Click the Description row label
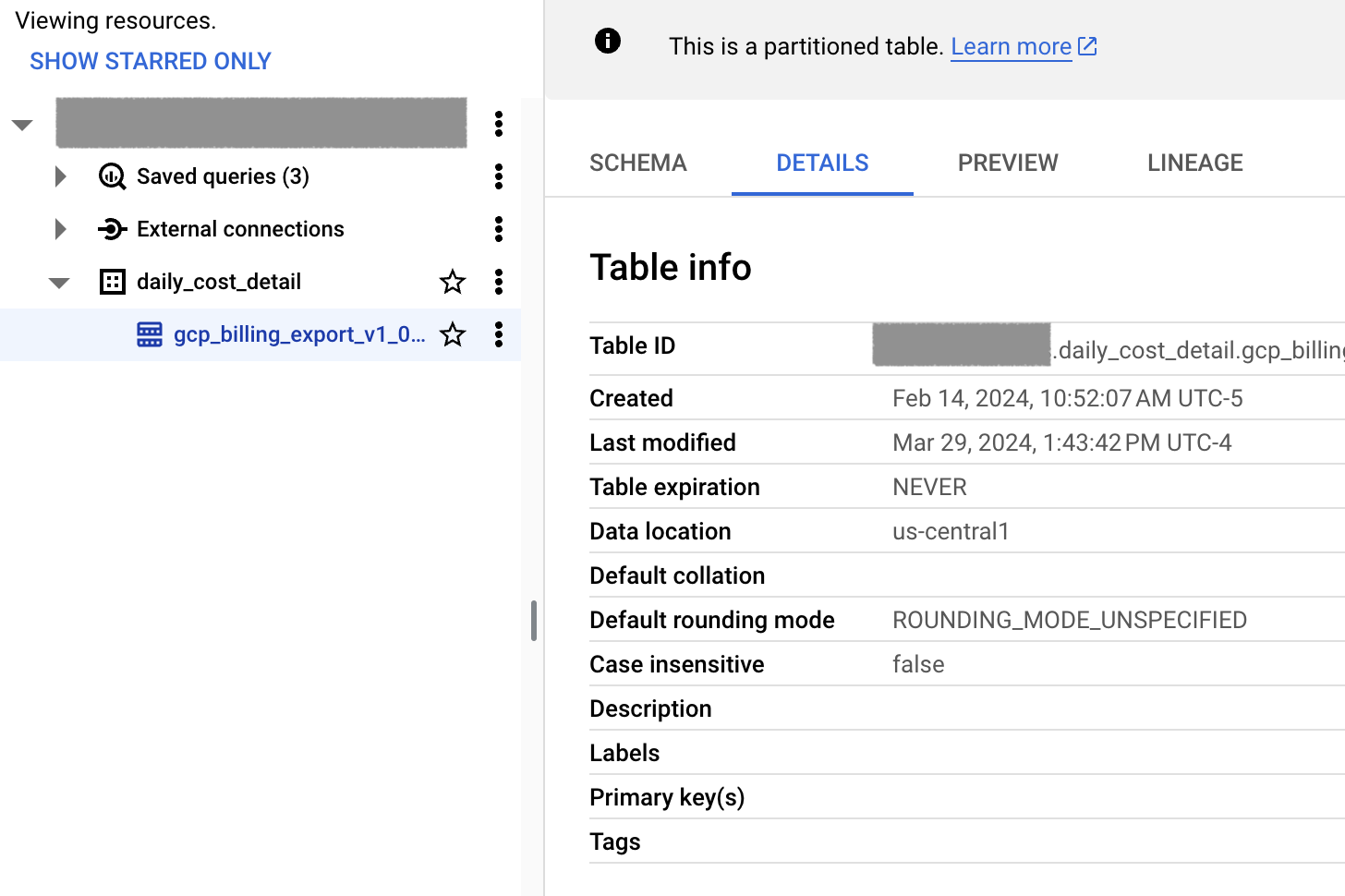Image resolution: width=1345 pixels, height=896 pixels. 650,708
